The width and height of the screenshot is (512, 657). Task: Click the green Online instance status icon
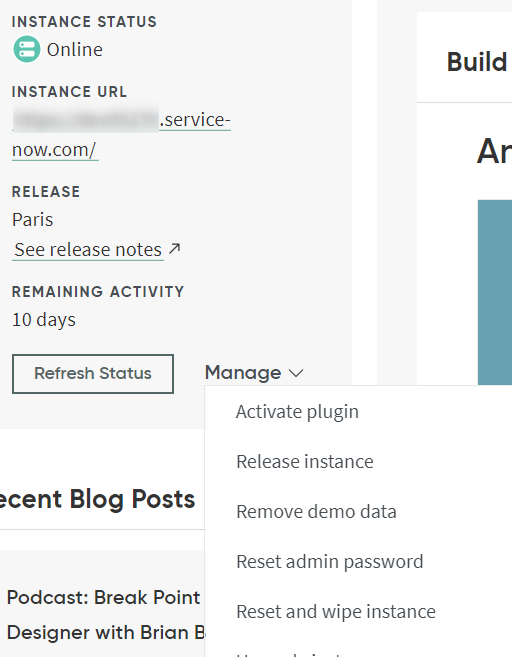[x=27, y=49]
